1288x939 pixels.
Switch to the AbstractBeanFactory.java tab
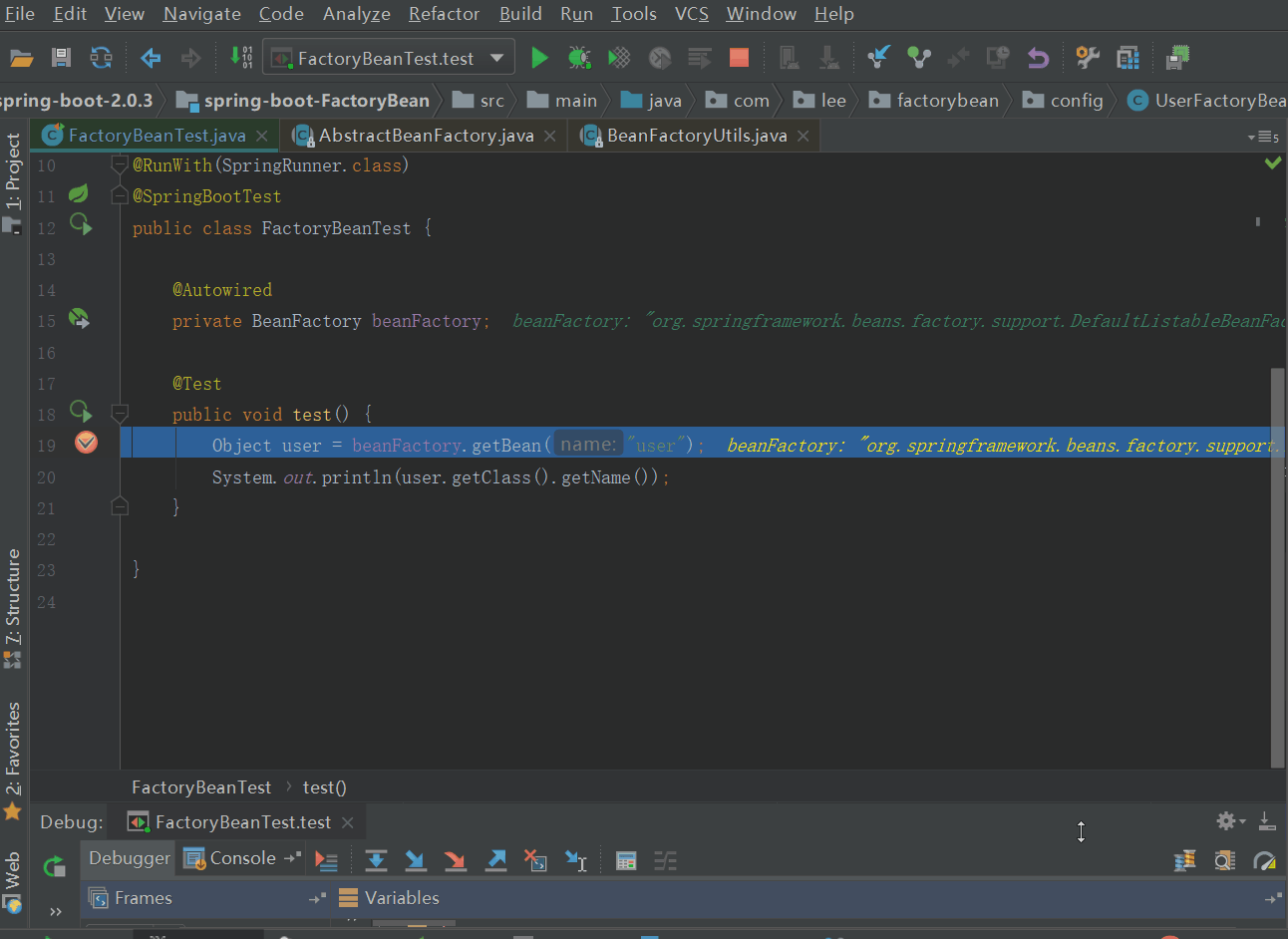coord(426,136)
